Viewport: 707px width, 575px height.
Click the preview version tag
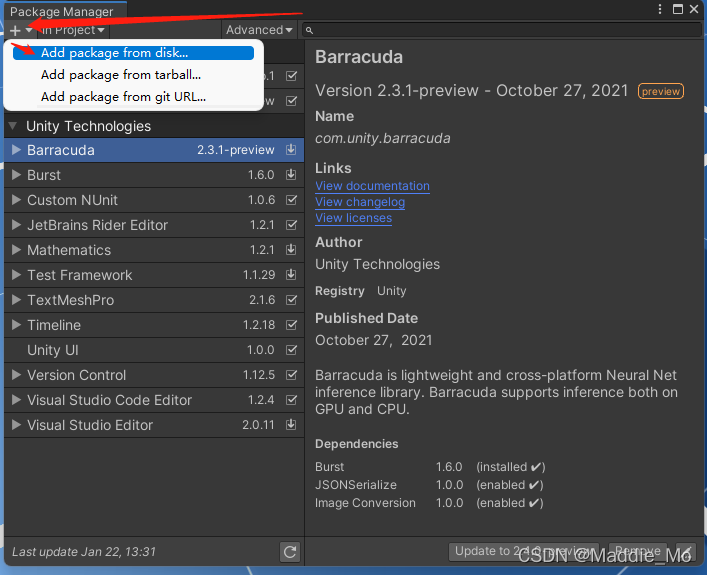pyautogui.click(x=661, y=91)
